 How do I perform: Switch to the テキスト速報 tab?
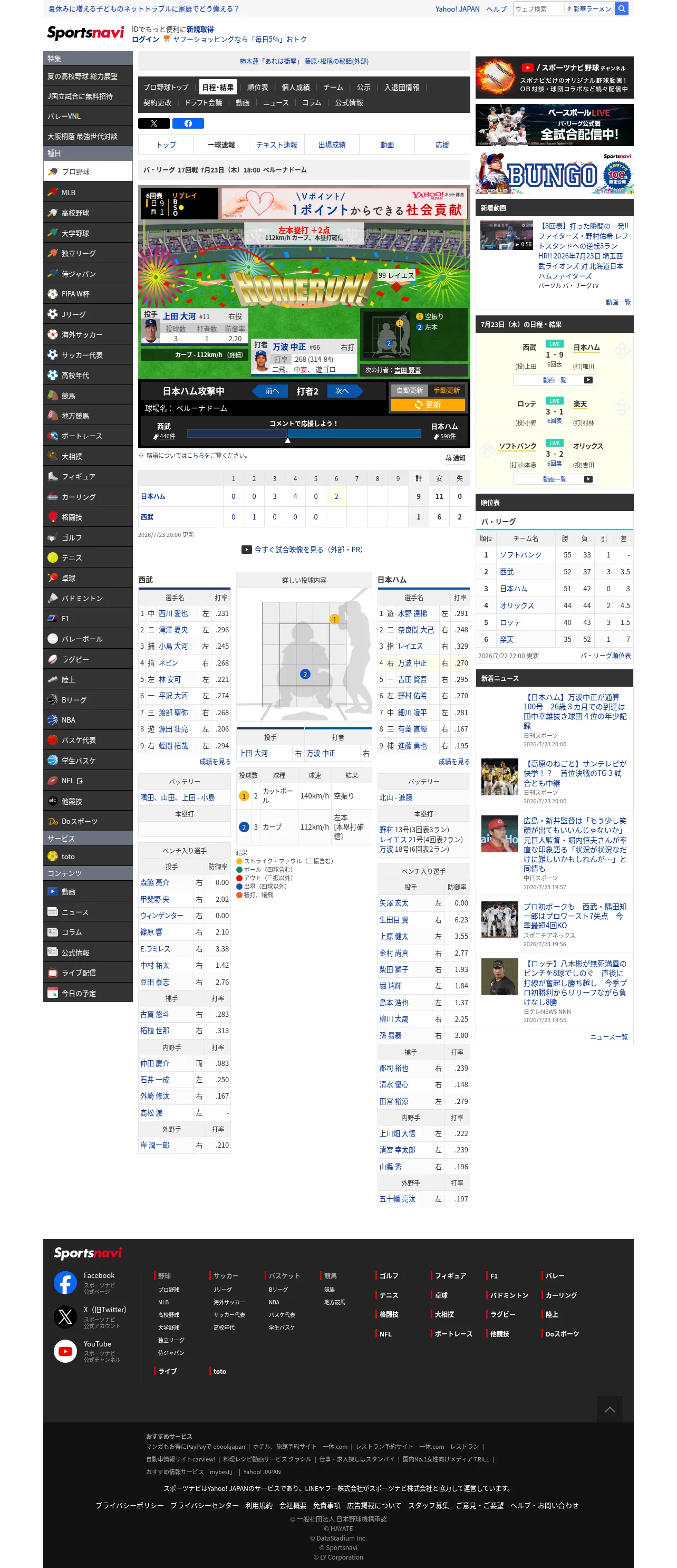coord(276,145)
